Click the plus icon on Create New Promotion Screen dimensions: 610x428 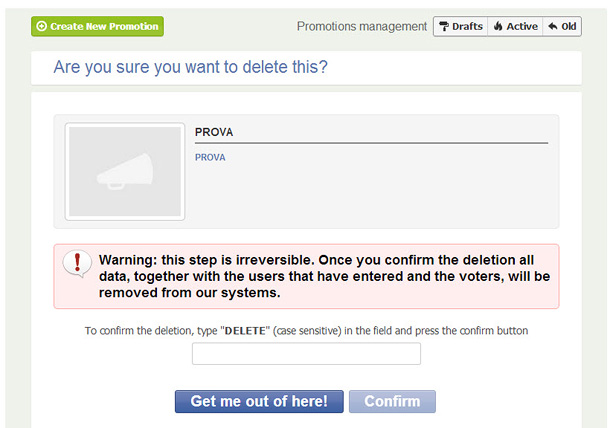[42, 26]
